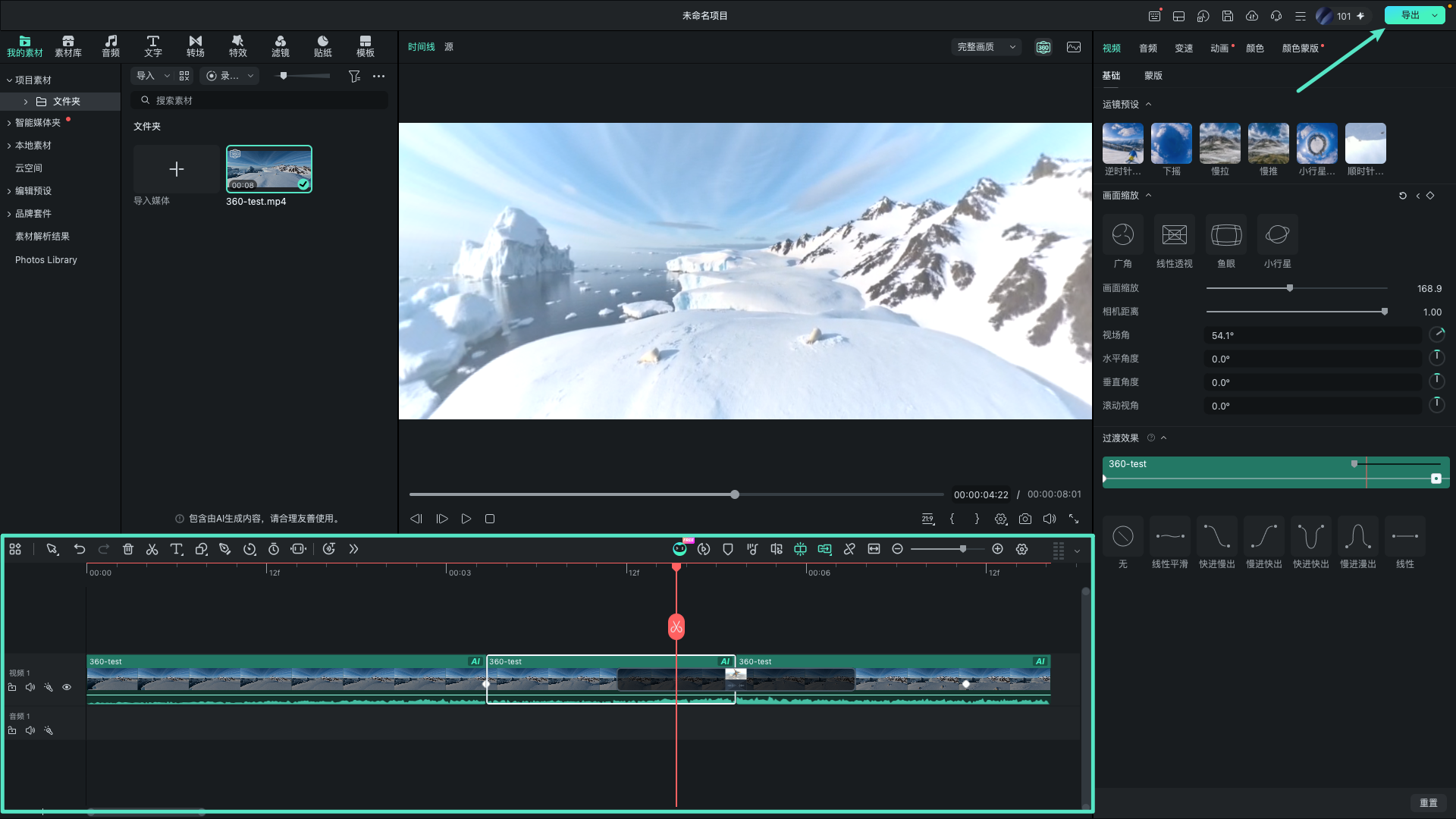
Task: Mute the 音频 1 track
Action: pyautogui.click(x=30, y=730)
